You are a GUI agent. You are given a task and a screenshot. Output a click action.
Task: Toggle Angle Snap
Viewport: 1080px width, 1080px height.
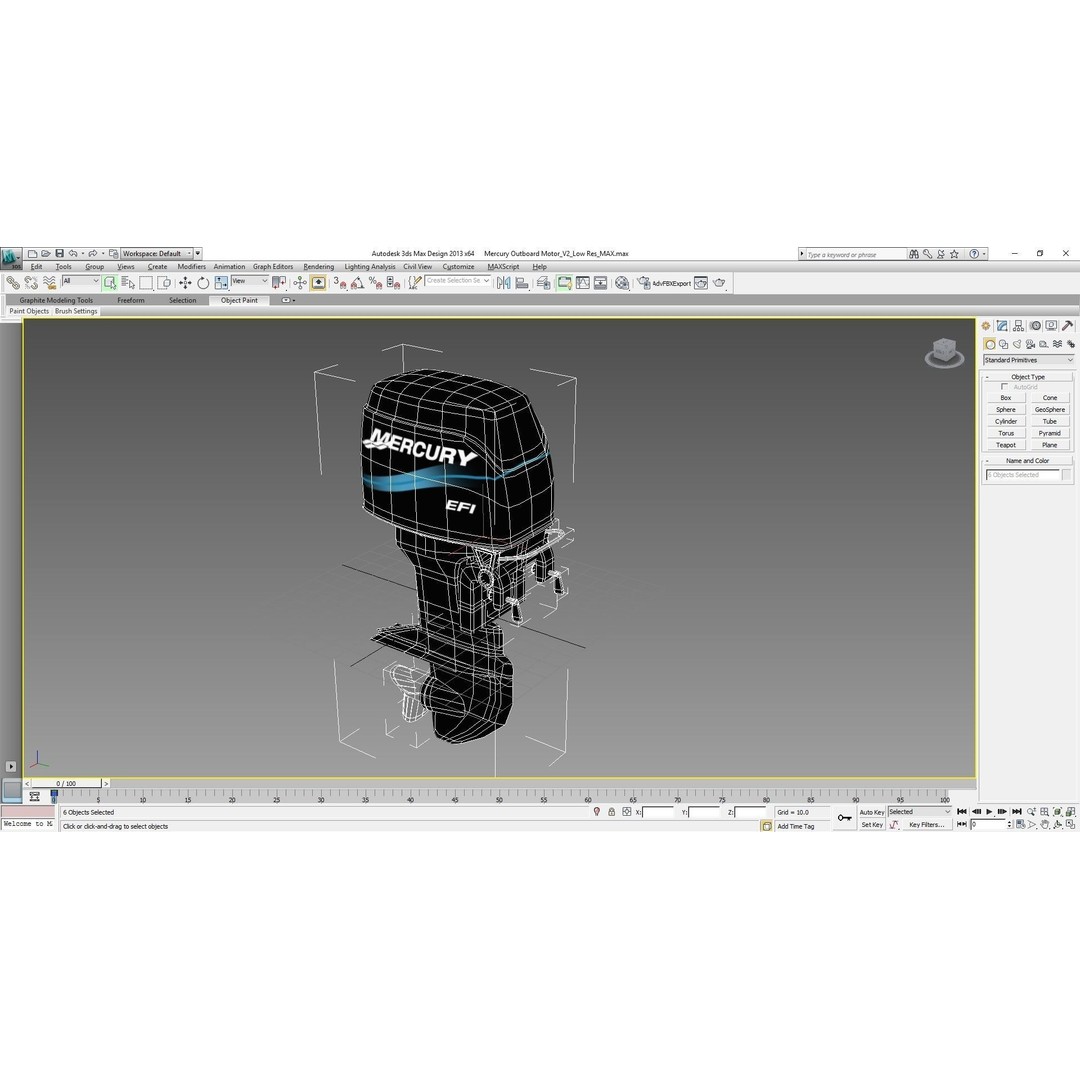[x=357, y=282]
